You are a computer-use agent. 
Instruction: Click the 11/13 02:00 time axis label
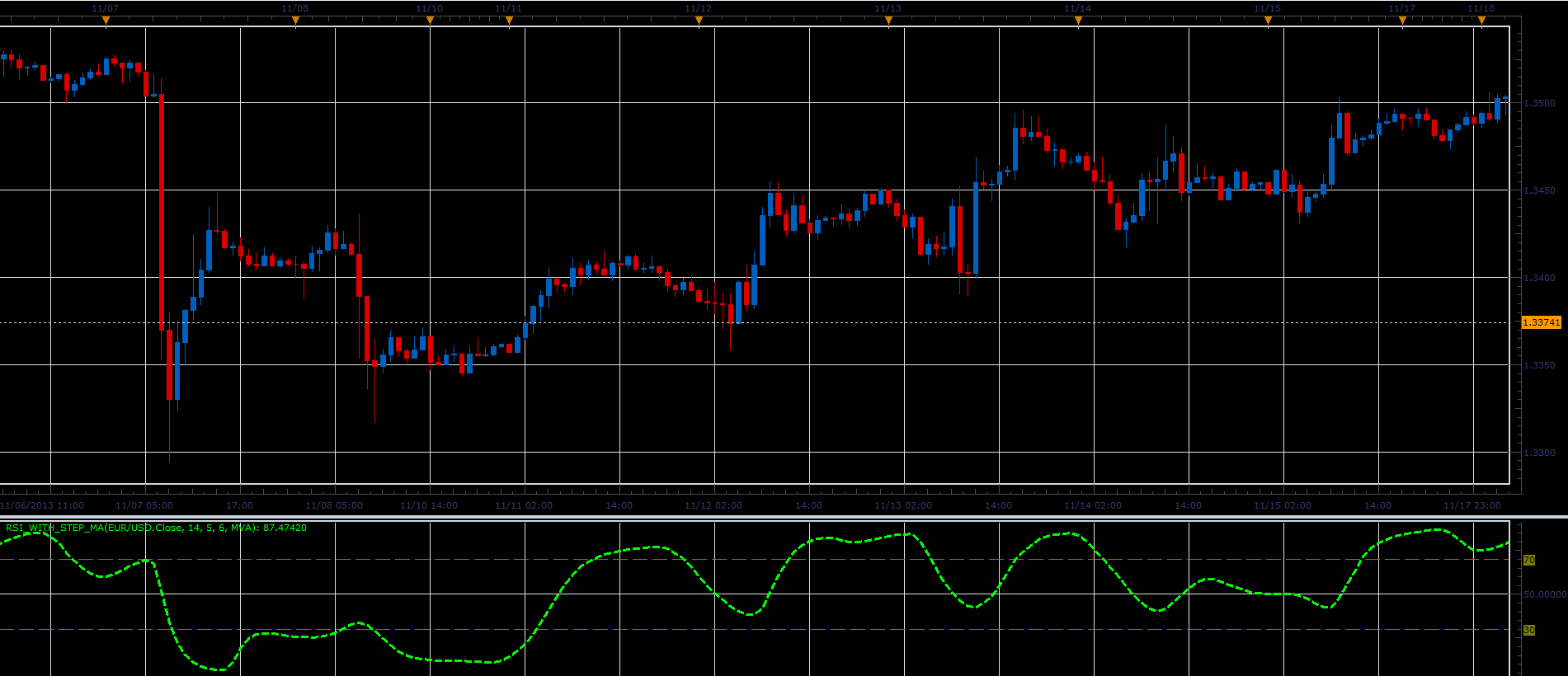tap(903, 505)
